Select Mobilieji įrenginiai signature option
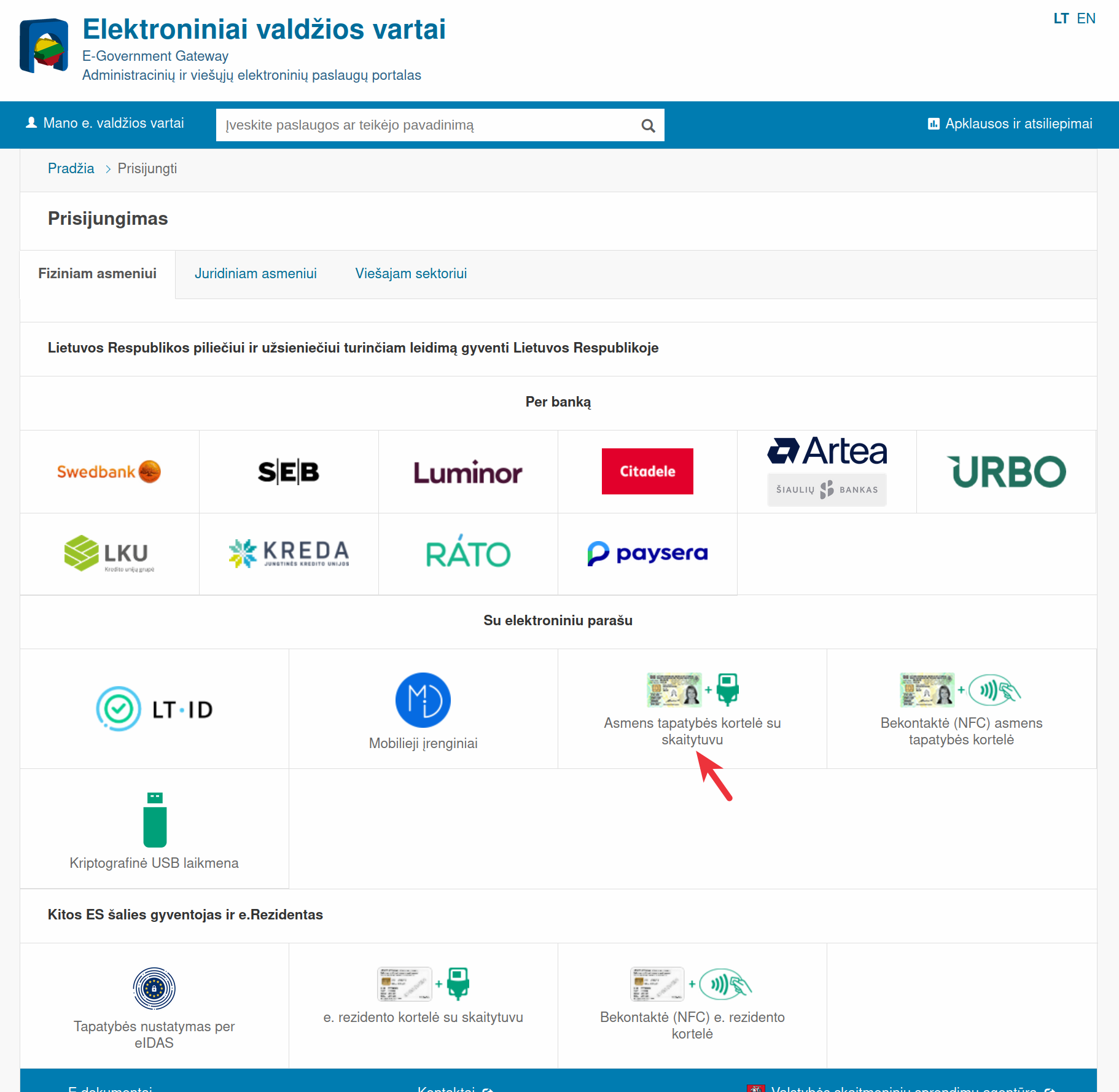The height and width of the screenshot is (1092, 1119). [x=423, y=709]
